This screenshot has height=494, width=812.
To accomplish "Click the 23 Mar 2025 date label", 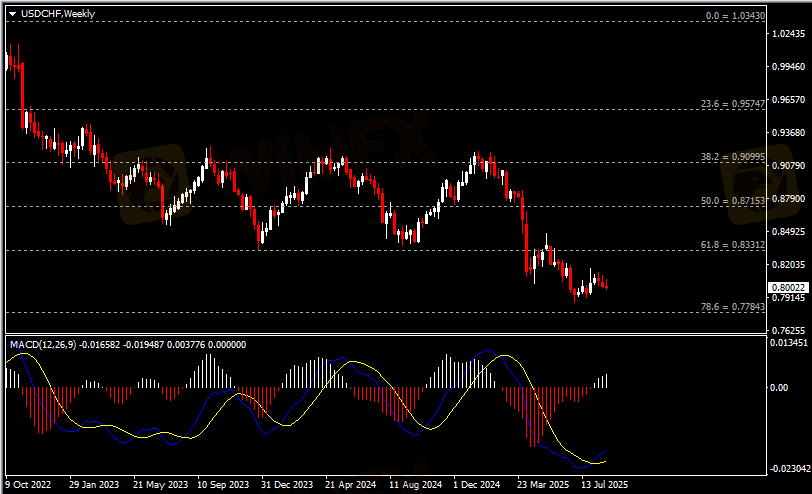I will pos(543,485).
